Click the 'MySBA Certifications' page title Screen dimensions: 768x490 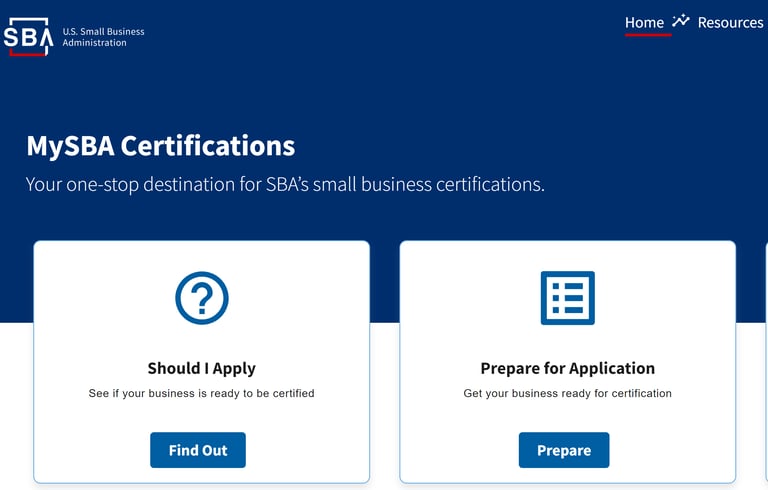click(161, 146)
